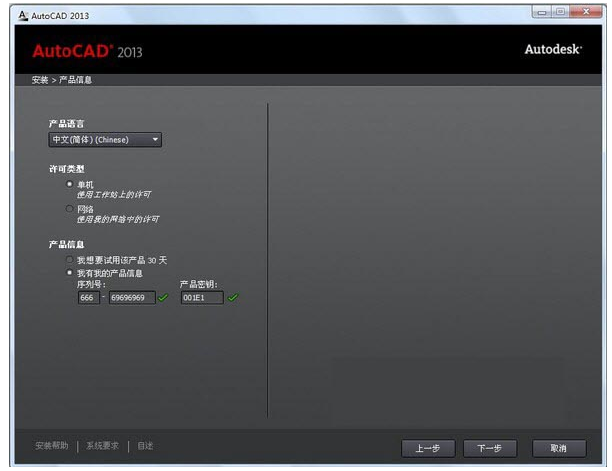Open the 安装帮助 link
This screenshot has width=612, height=471.
pyautogui.click(x=51, y=446)
